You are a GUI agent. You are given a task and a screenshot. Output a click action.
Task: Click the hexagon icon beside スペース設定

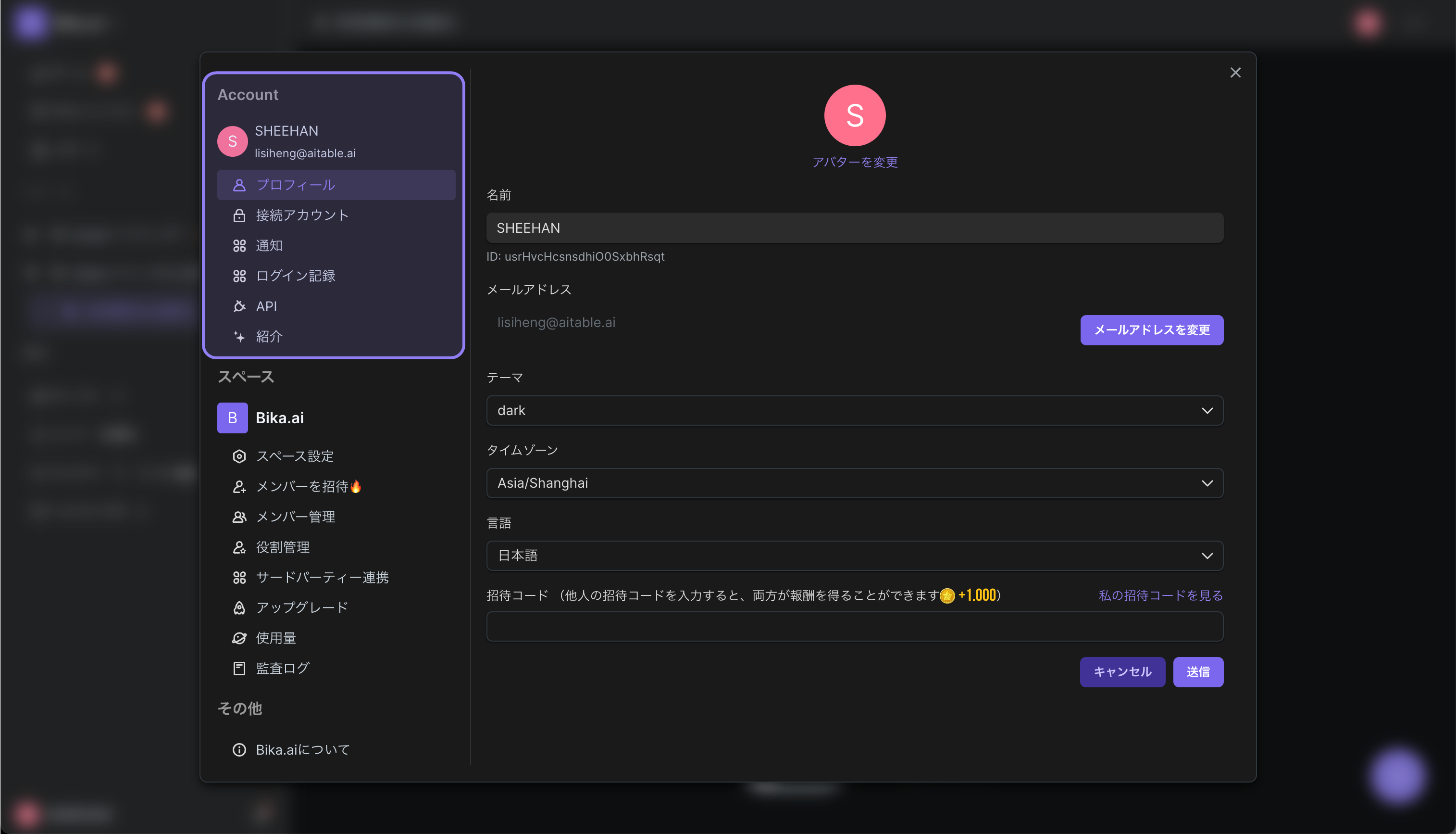point(239,456)
